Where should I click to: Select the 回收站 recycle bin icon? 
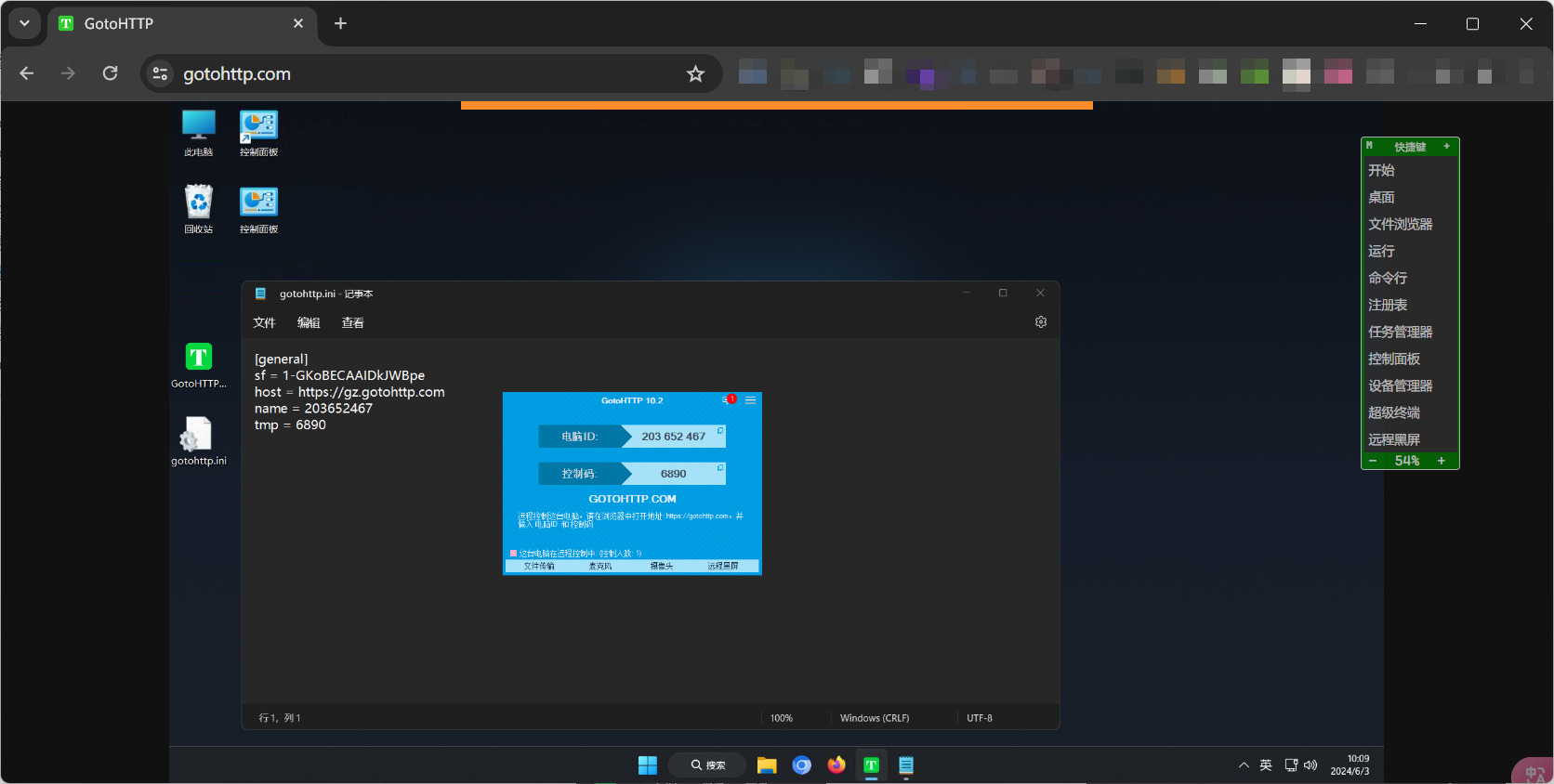point(198,209)
